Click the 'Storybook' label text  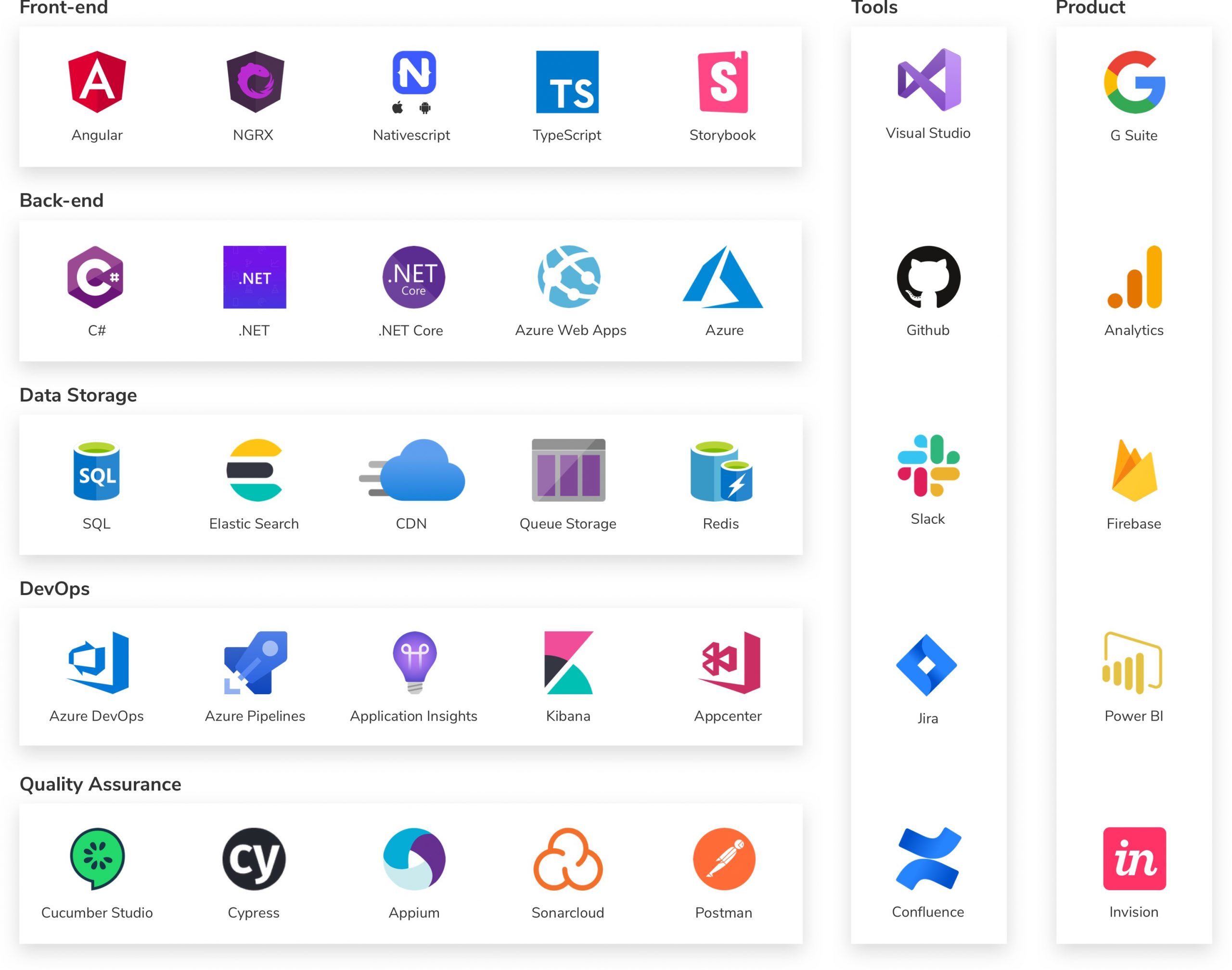click(722, 135)
